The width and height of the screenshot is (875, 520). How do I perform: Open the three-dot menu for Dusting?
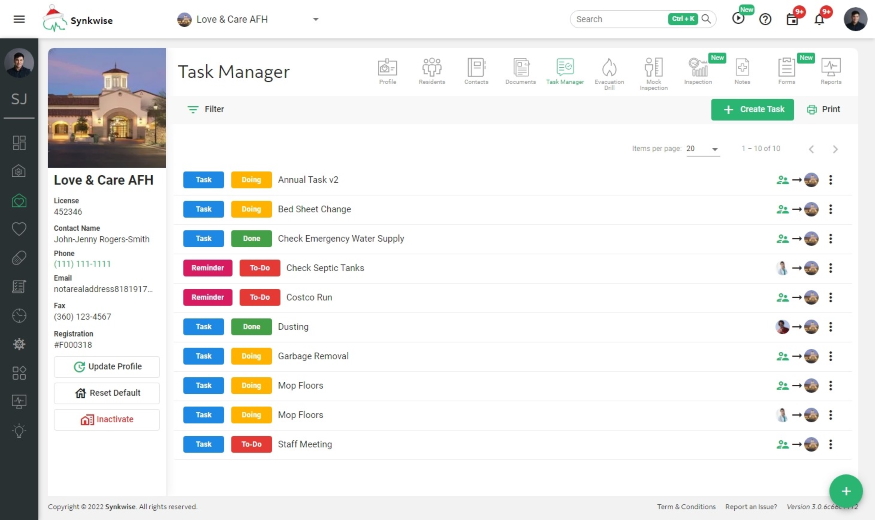pos(831,327)
